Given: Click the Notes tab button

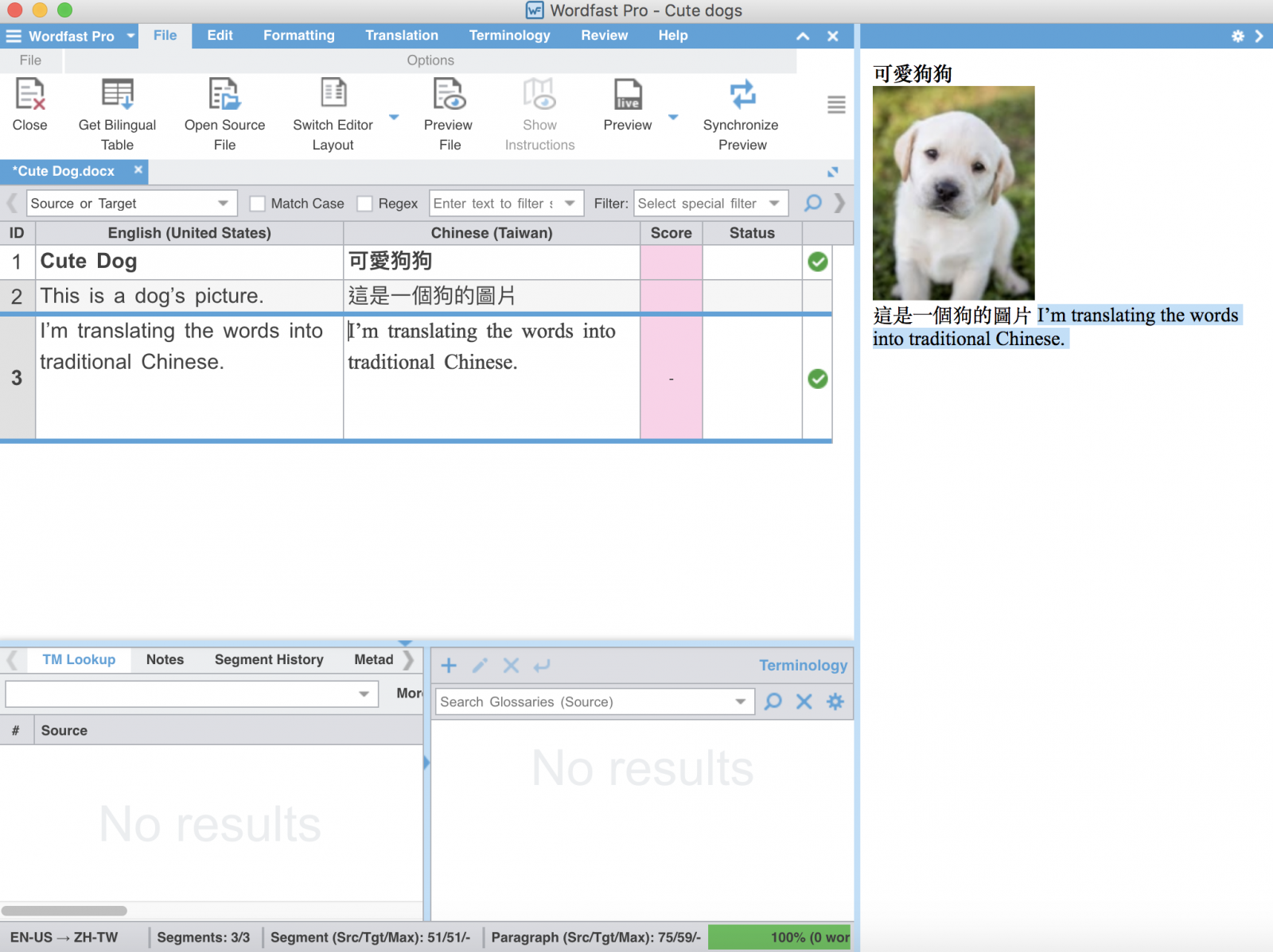Looking at the screenshot, I should [165, 659].
